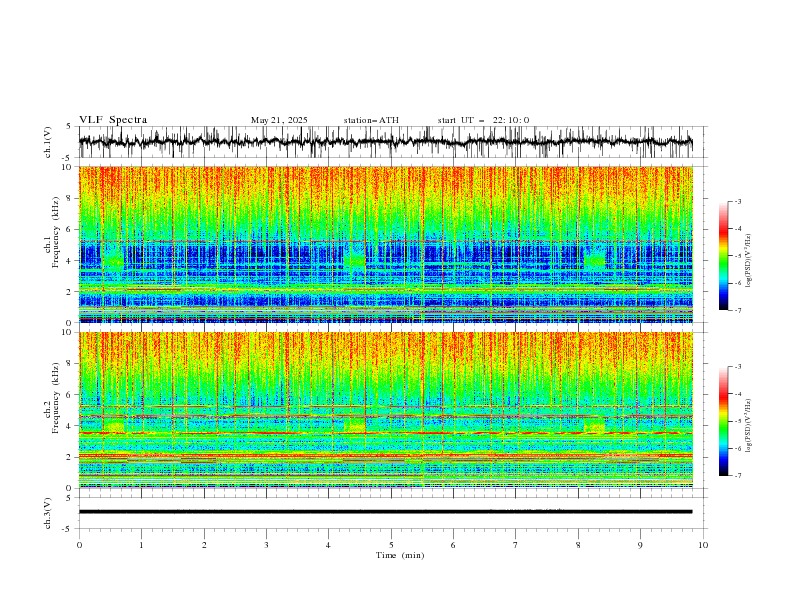Viewport: 792px width, 612px height.
Task: Click the "ch.2 Frequency (kHz)" axis label
Action: [x=52, y=398]
